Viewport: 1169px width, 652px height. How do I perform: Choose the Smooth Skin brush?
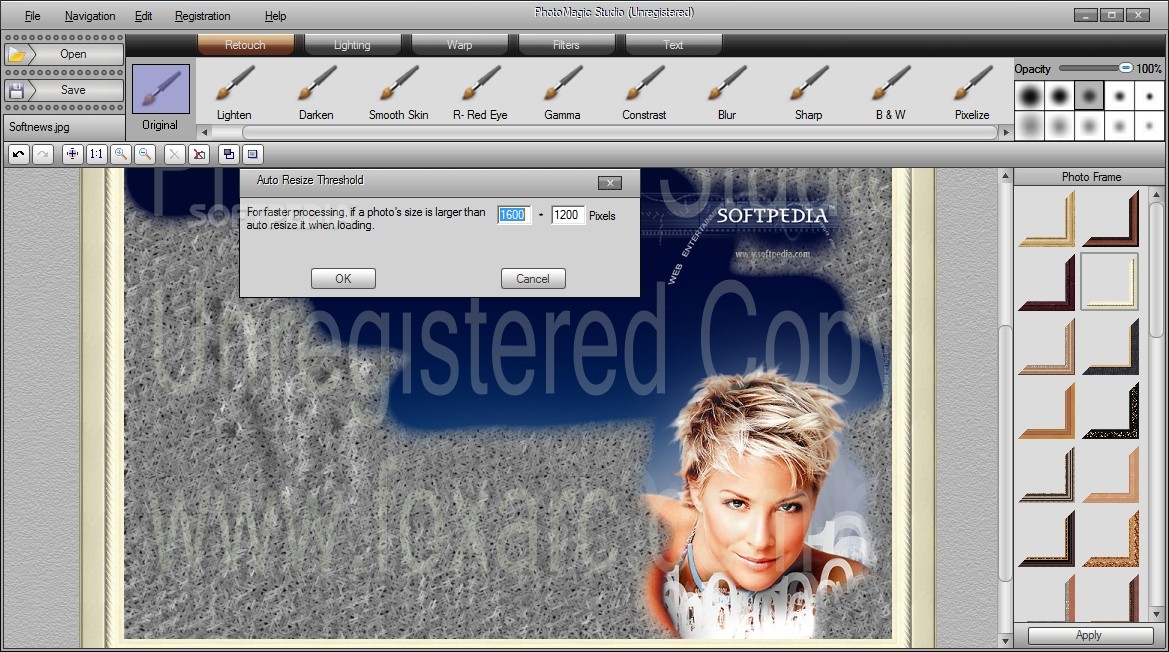coord(398,92)
